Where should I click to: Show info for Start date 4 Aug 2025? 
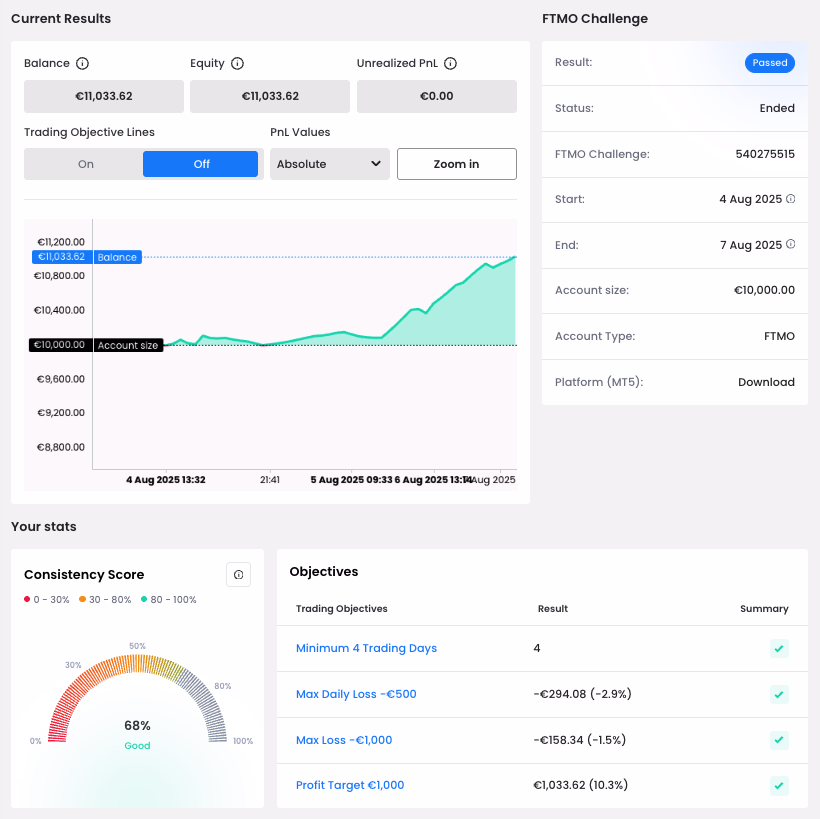coord(791,199)
